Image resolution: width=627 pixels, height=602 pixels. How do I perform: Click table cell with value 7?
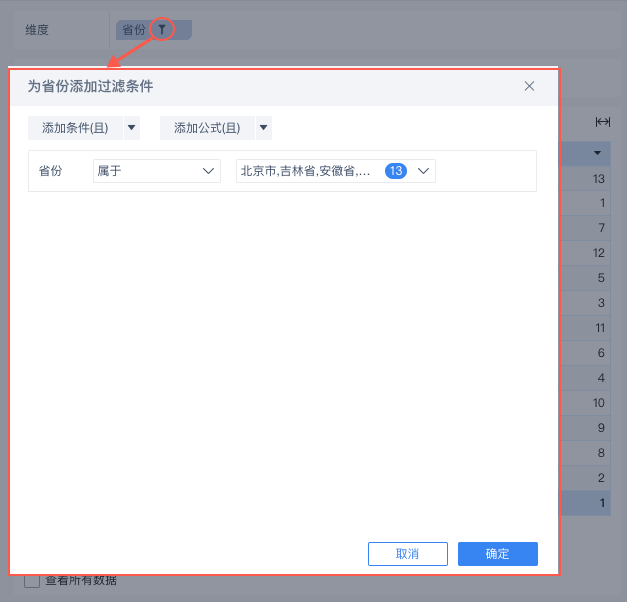[x=585, y=228]
